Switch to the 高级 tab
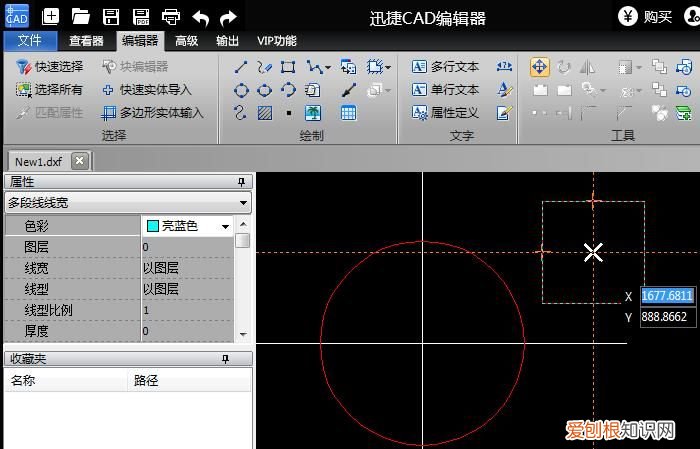700x449 pixels. tap(187, 41)
